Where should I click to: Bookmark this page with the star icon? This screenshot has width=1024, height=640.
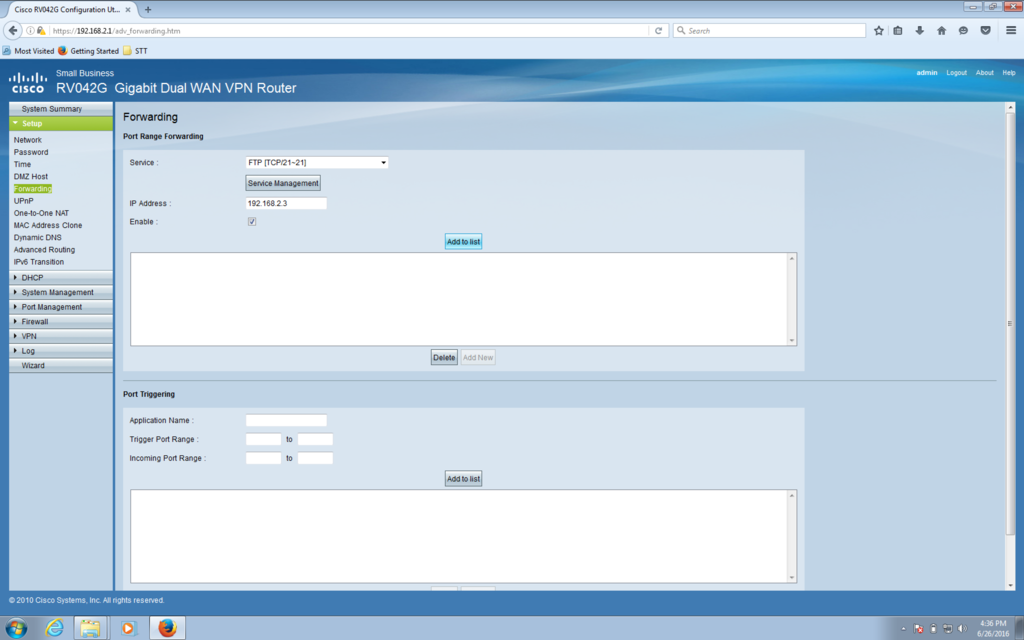click(x=879, y=31)
